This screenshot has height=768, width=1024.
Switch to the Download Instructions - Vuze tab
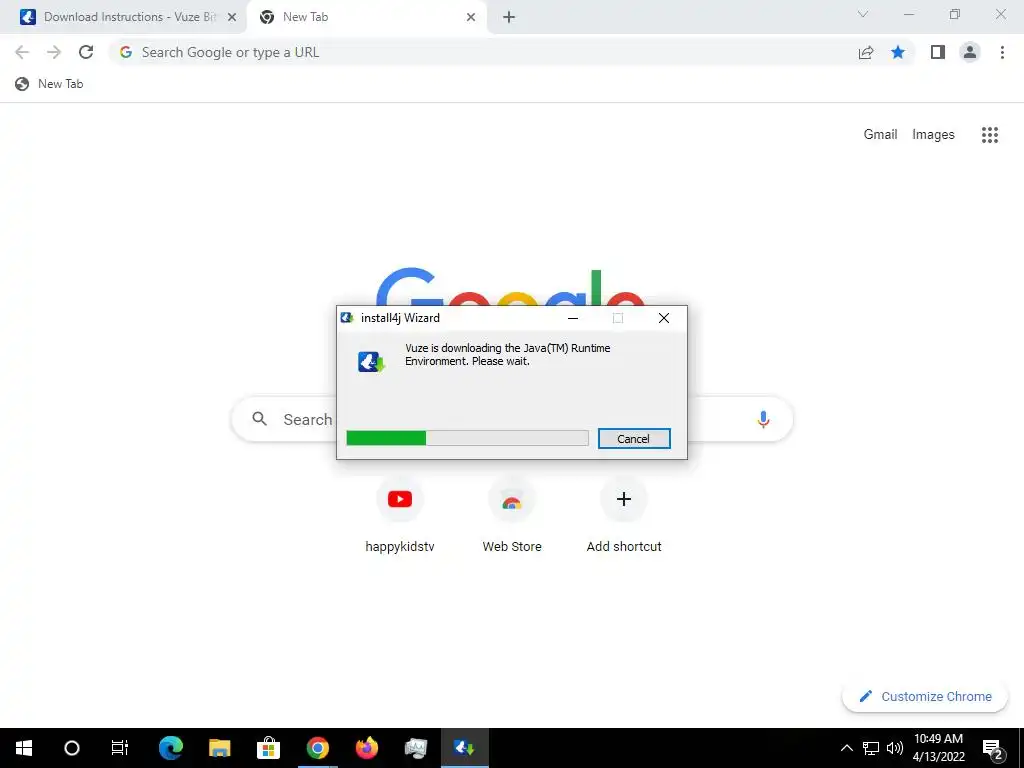tap(122, 17)
